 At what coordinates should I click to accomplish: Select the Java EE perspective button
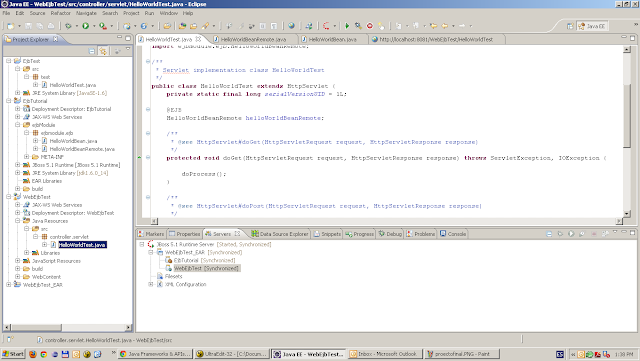[592, 26]
